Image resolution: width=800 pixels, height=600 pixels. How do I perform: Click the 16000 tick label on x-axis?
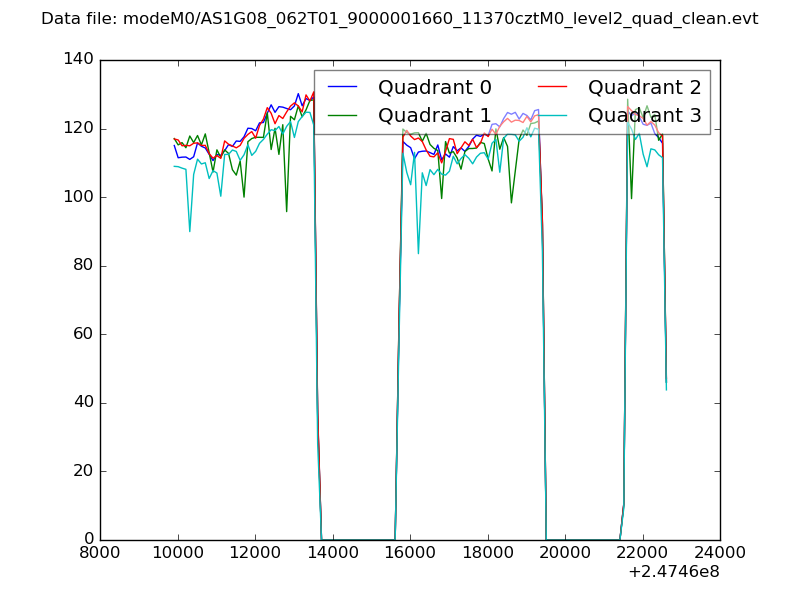[x=410, y=552]
